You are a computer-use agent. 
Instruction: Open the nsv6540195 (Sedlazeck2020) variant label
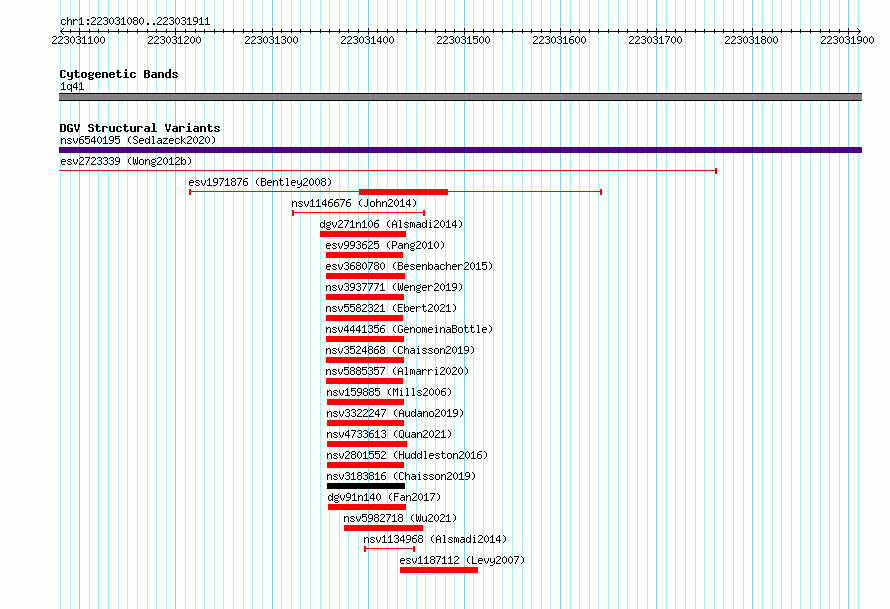[138, 140]
